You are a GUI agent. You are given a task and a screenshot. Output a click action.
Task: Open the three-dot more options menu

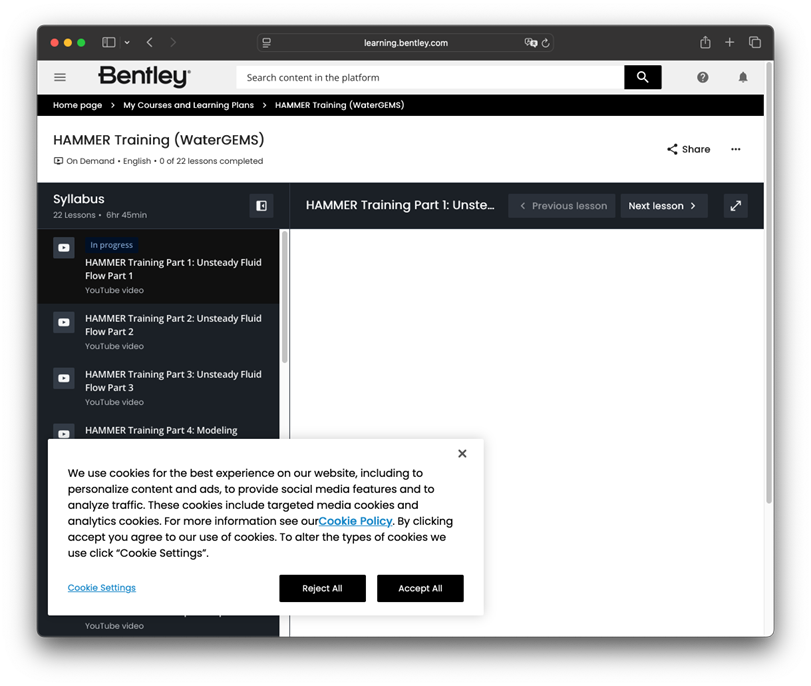click(x=735, y=149)
